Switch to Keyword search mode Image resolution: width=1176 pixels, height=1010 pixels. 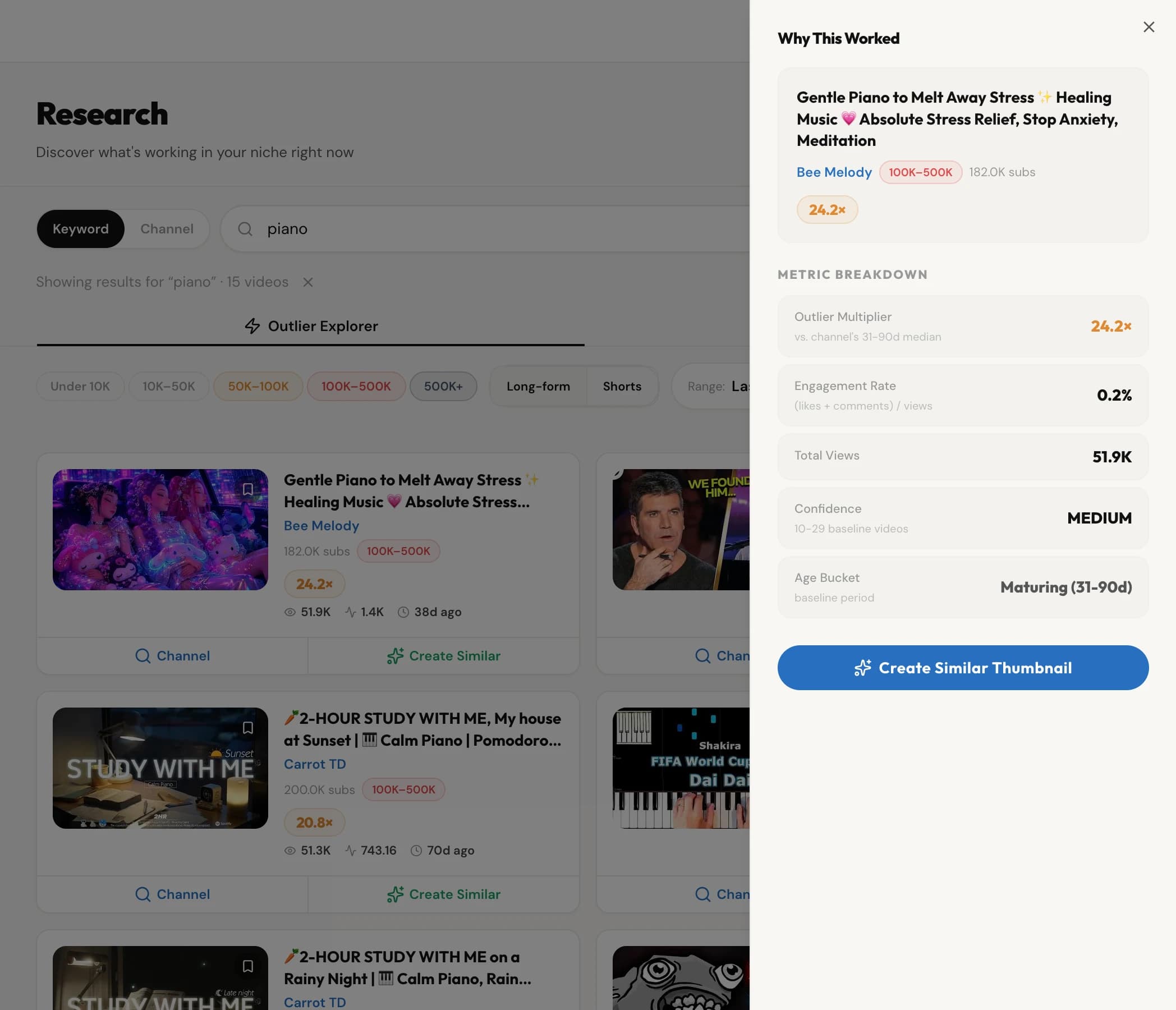point(81,229)
